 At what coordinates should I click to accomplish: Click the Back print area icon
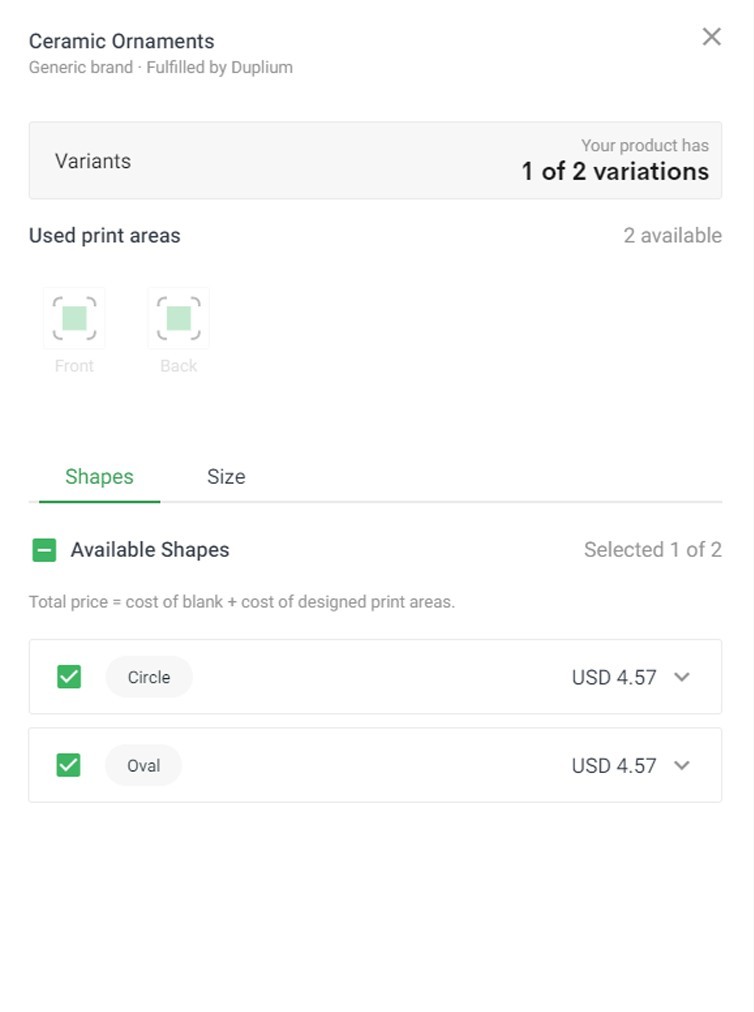(179, 318)
